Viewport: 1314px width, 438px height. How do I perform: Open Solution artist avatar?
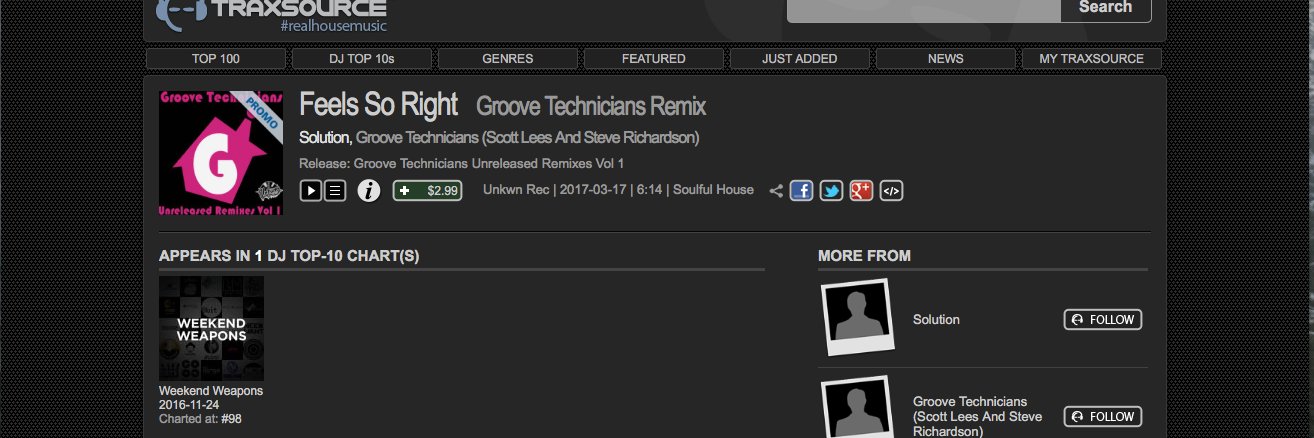click(x=856, y=318)
